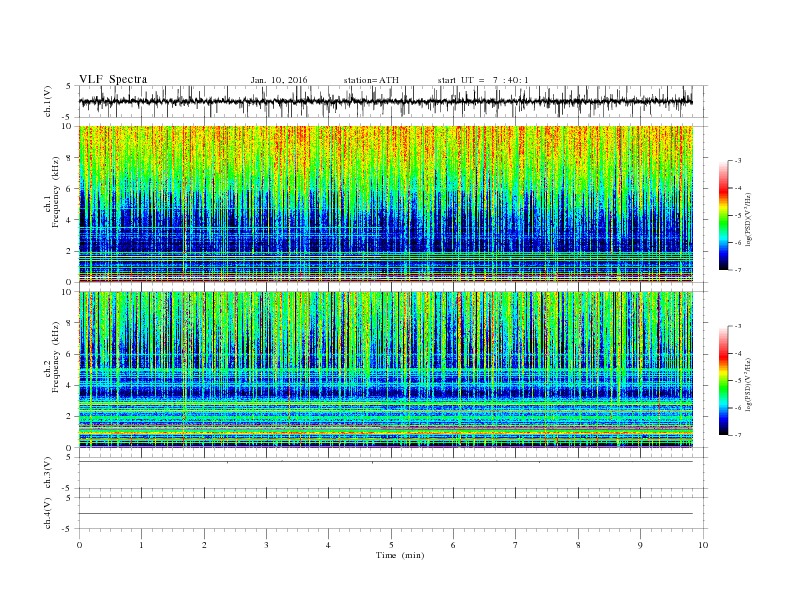Click the '10' tick on time axis
This screenshot has width=792, height=612.
(703, 545)
